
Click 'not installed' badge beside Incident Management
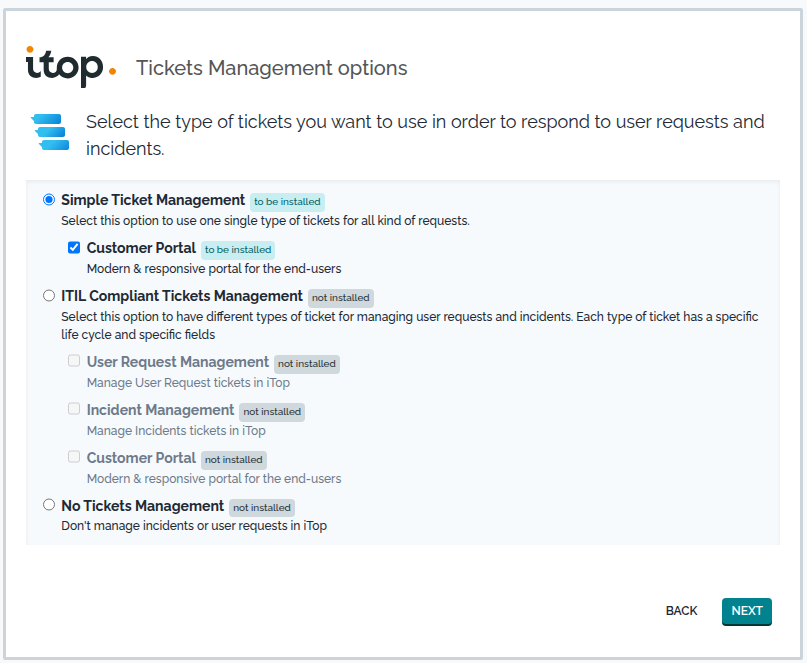(272, 412)
